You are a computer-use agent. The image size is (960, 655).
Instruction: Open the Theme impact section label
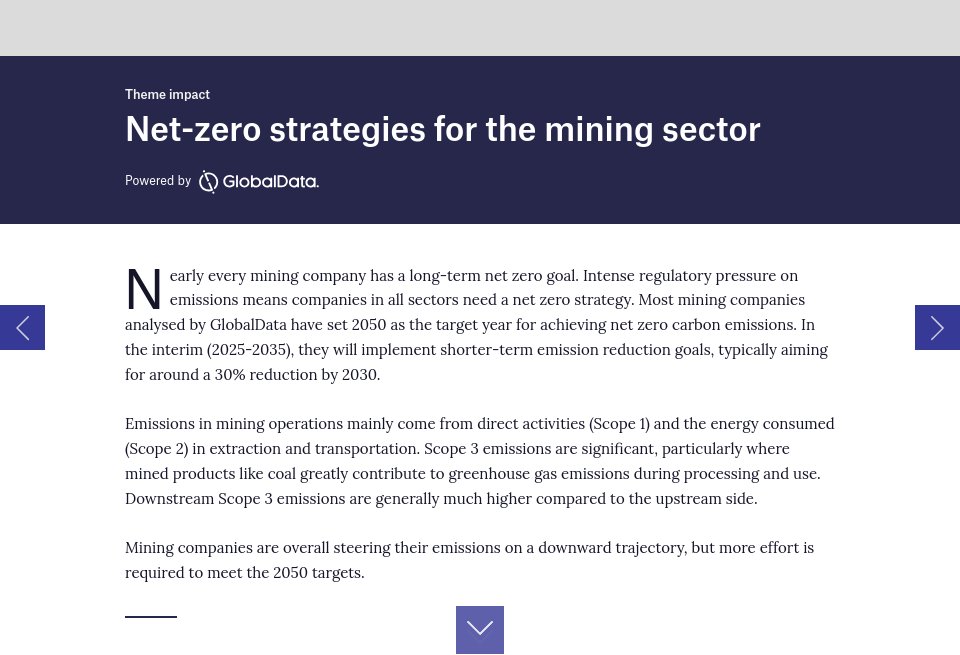pos(167,94)
